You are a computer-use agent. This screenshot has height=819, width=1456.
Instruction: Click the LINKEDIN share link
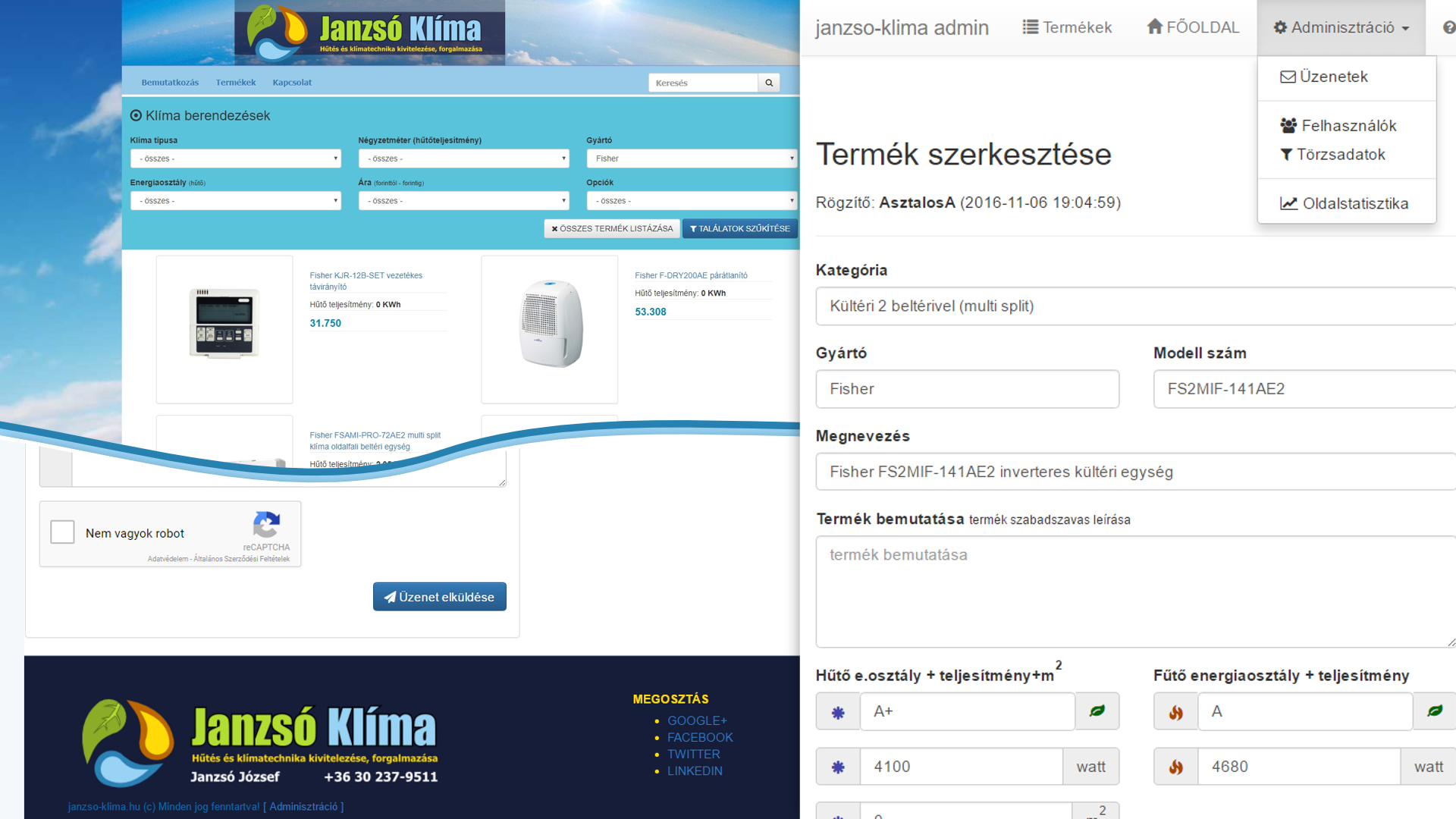point(695,770)
